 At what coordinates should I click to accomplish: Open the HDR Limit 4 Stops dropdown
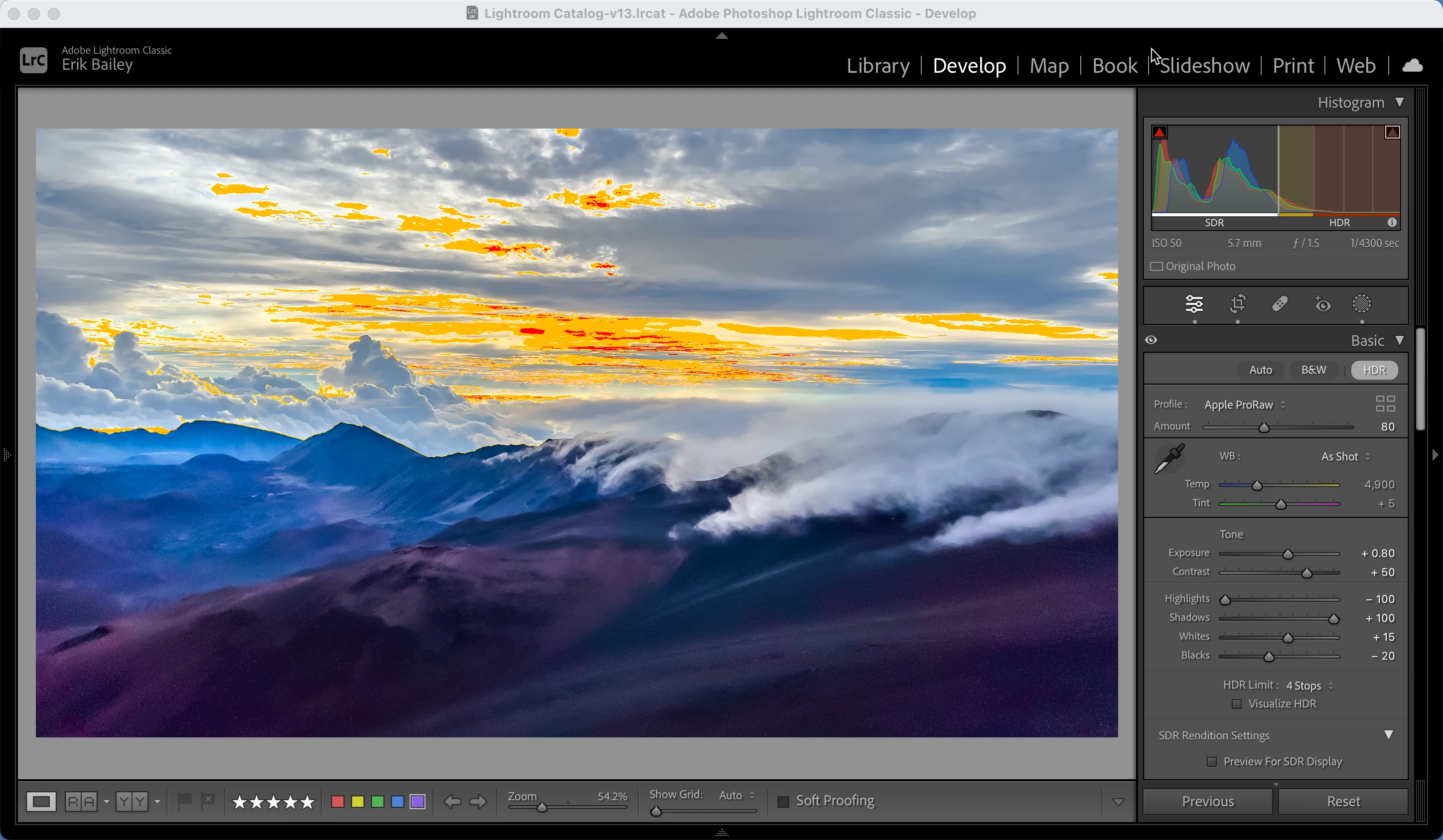1309,686
